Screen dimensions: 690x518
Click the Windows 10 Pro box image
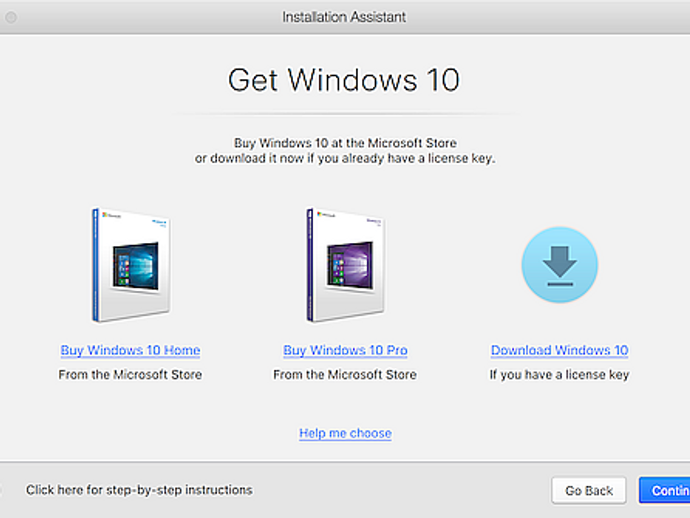345,265
